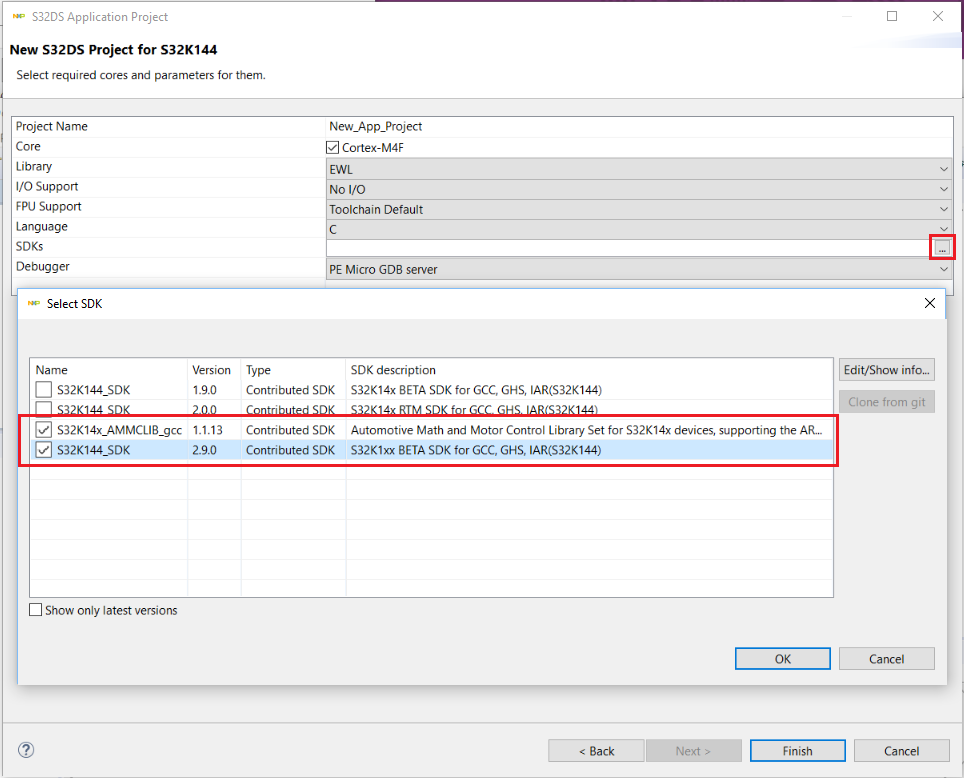Open the Library EWL dropdown
964x778 pixels.
tap(639, 169)
